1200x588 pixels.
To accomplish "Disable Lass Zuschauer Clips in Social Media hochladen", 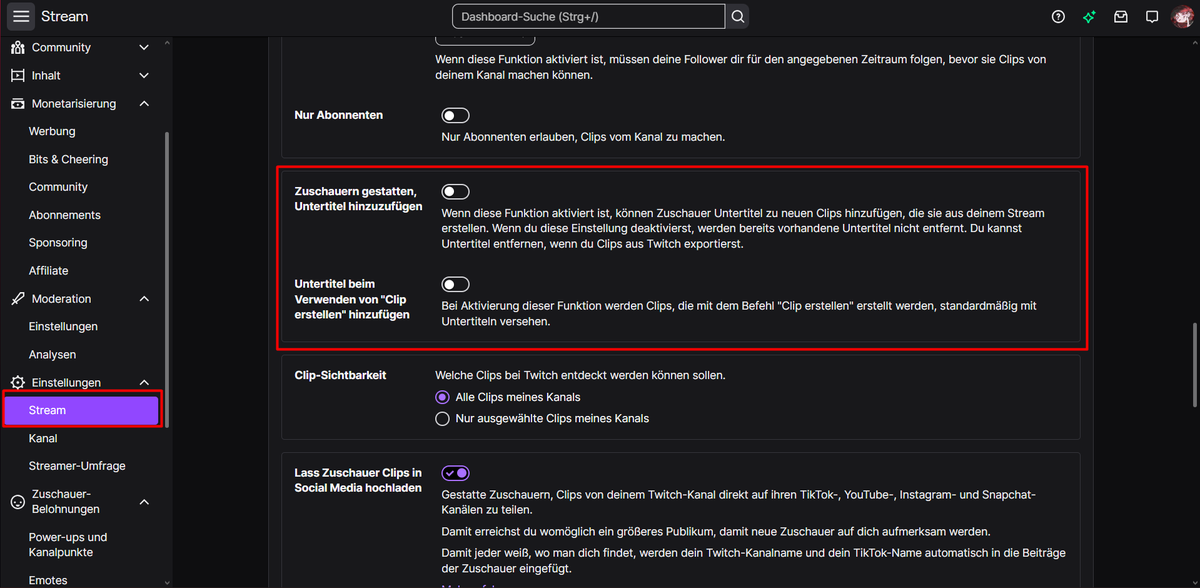I will point(455,473).
